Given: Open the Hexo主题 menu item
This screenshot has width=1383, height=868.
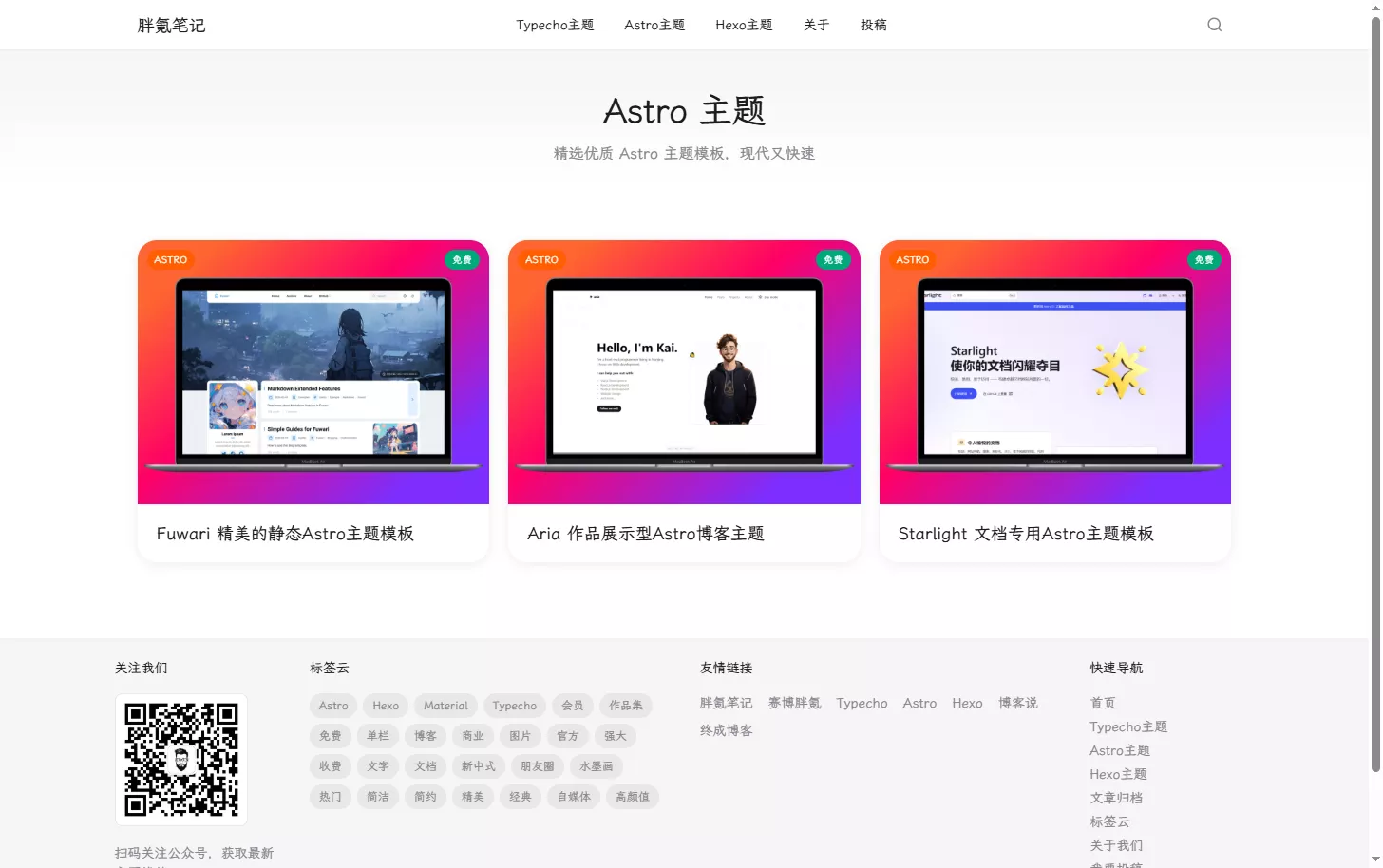Looking at the screenshot, I should point(744,25).
